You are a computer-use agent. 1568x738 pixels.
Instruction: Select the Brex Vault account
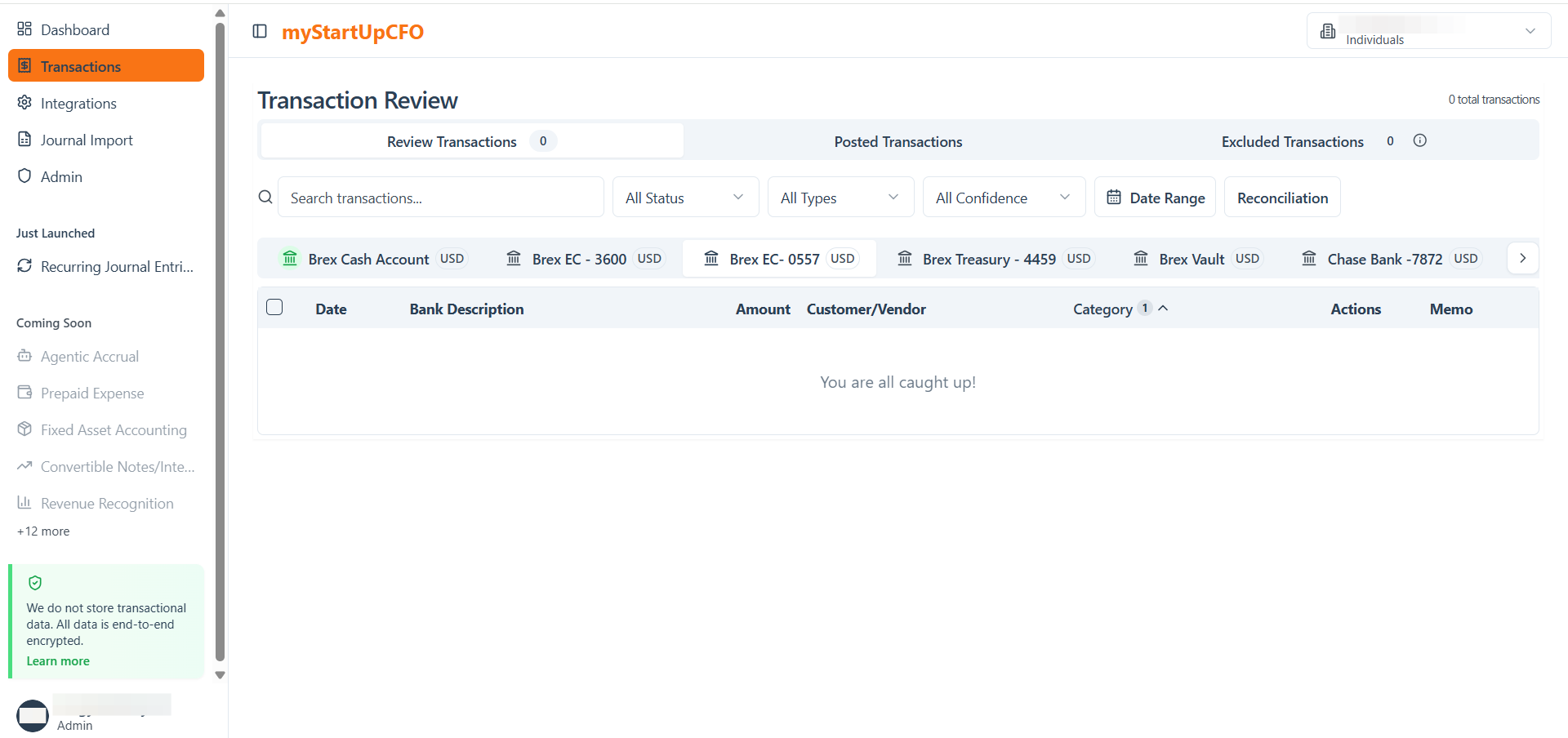coord(1198,259)
